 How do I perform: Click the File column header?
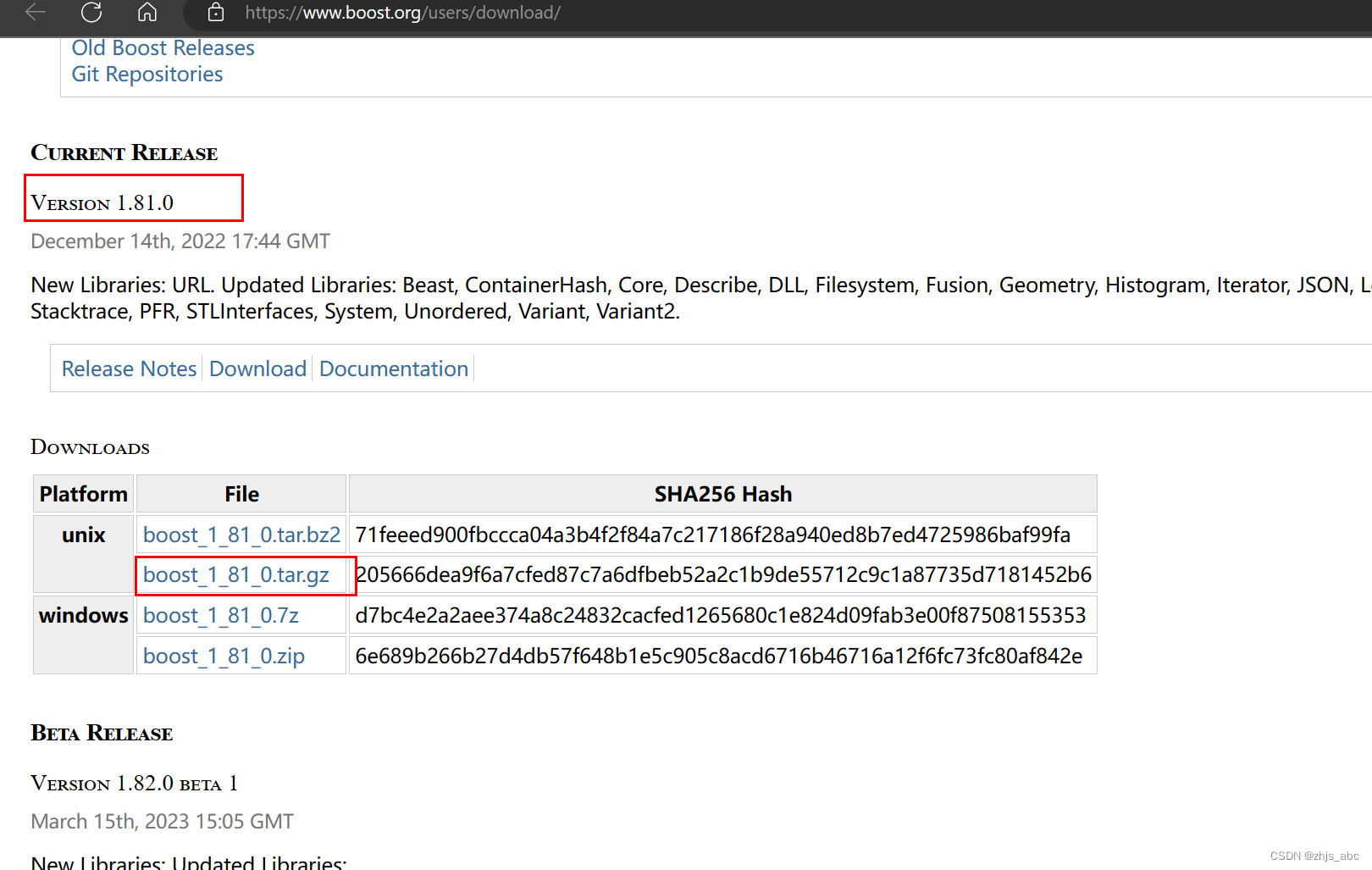point(241,494)
